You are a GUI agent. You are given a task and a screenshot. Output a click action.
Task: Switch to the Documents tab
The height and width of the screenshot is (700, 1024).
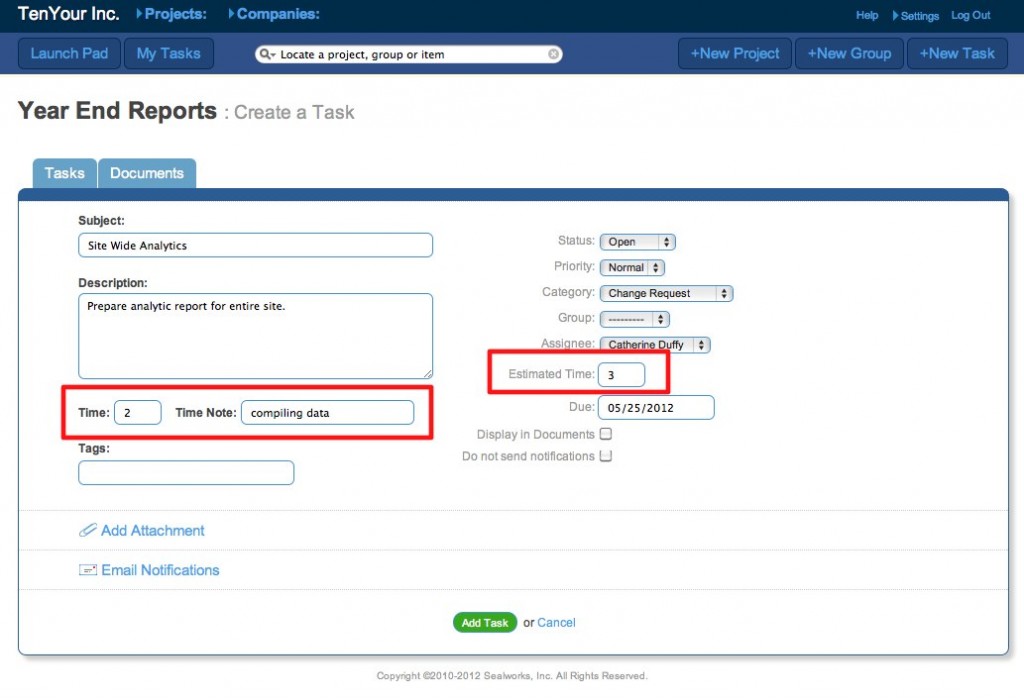[147, 173]
